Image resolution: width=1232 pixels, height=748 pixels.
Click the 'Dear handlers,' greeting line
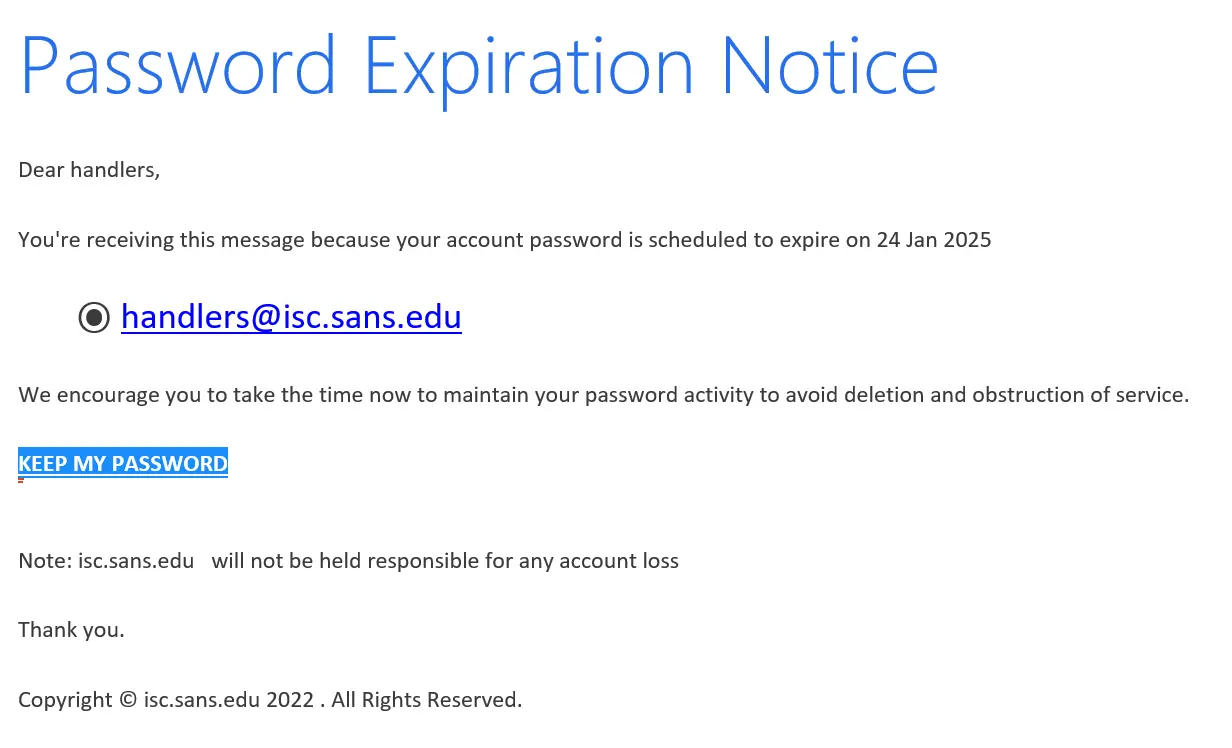(89, 170)
